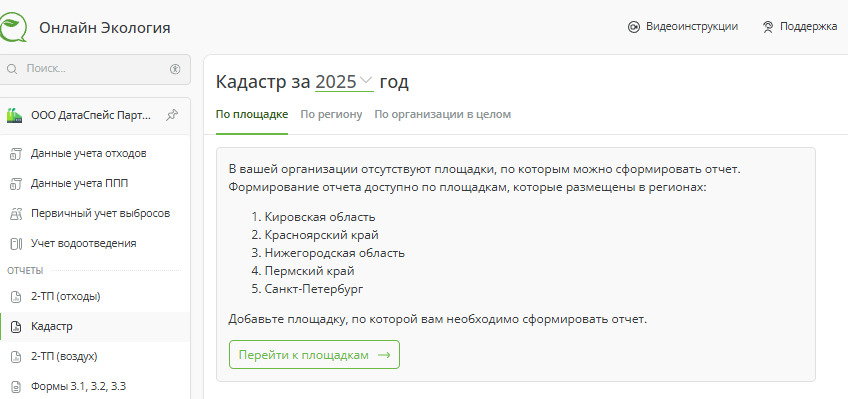Click the ООО ДатаСпейс factory icon
Viewport: 848px width, 399px height.
pos(15,115)
